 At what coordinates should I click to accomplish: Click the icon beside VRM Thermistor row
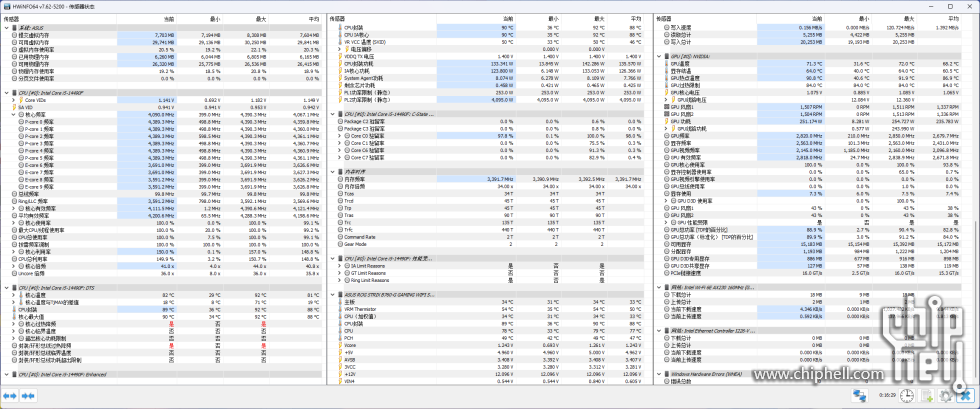coord(339,309)
